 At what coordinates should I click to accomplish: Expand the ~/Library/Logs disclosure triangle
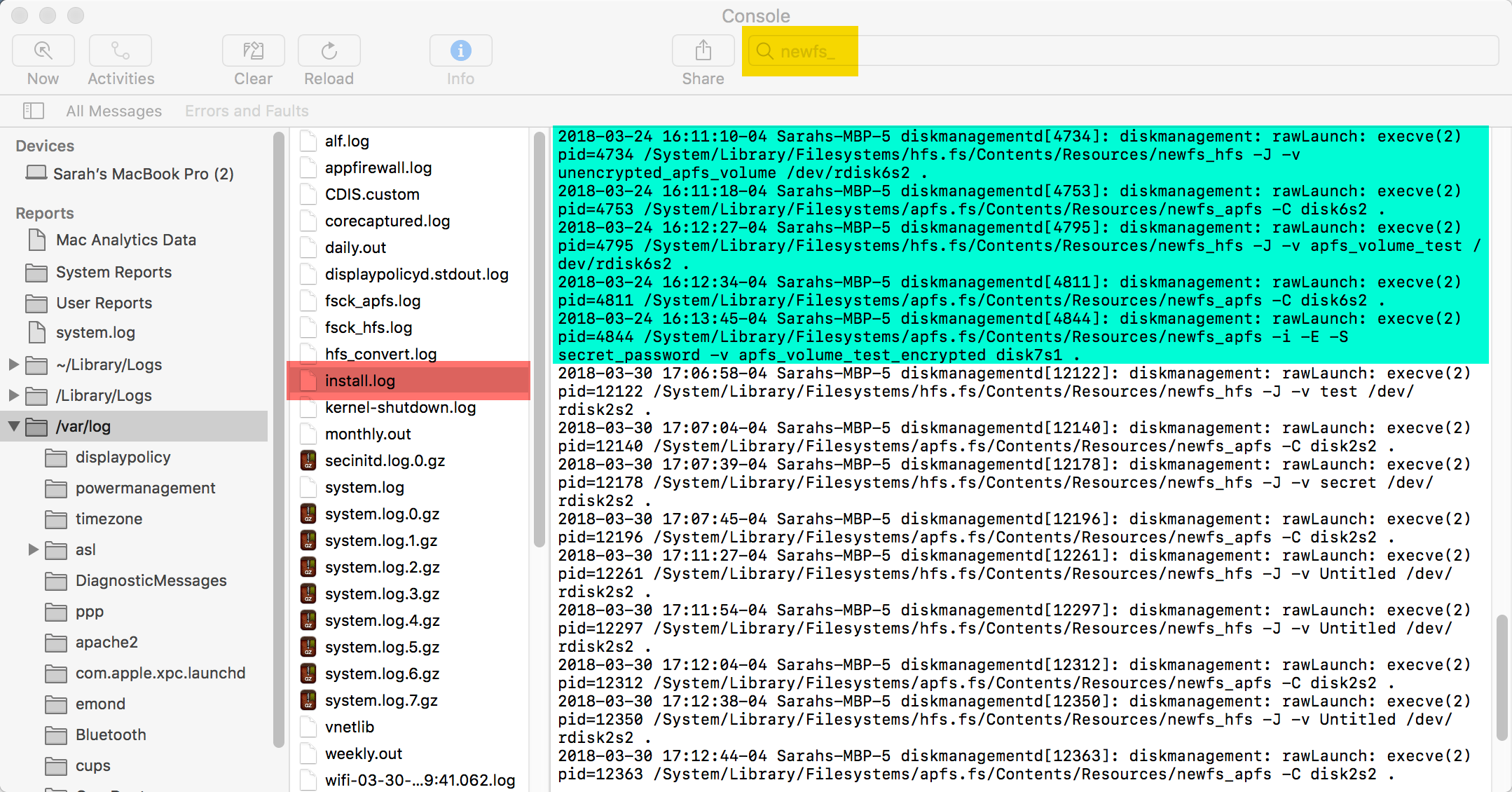(13, 364)
